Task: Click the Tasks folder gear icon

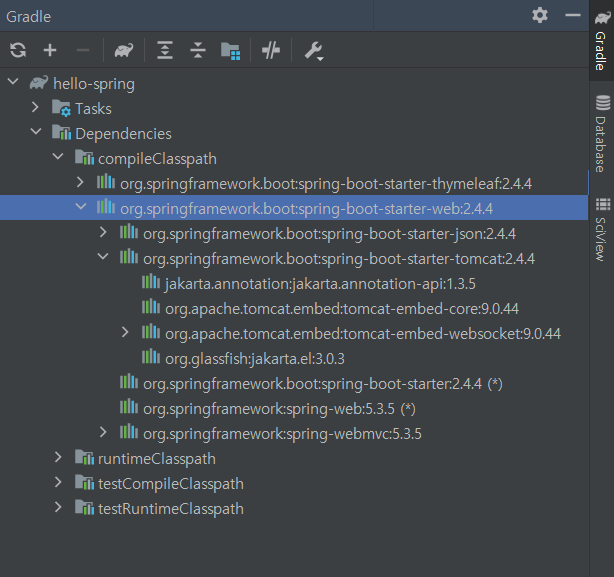Action: (61, 108)
